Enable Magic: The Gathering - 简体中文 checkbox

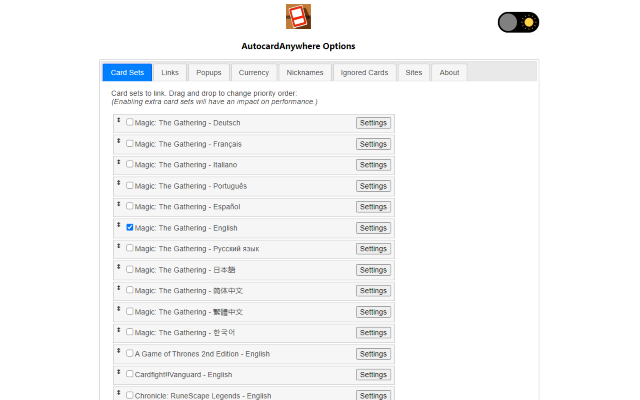tap(130, 290)
